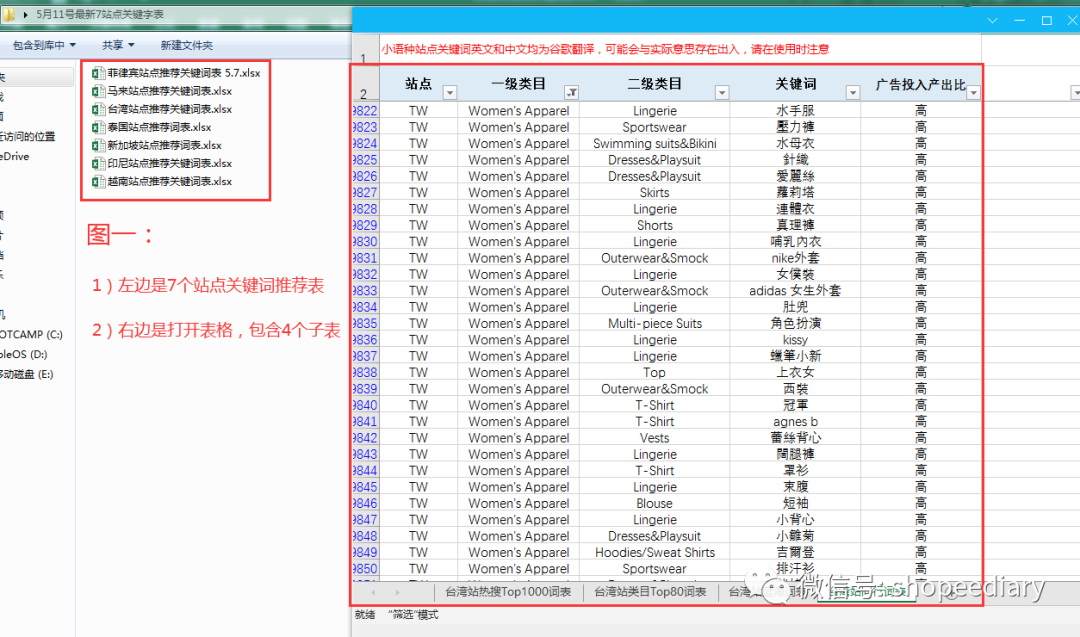1080x637 pixels.
Task: Click the 关键词 header cell
Action: pos(796,84)
